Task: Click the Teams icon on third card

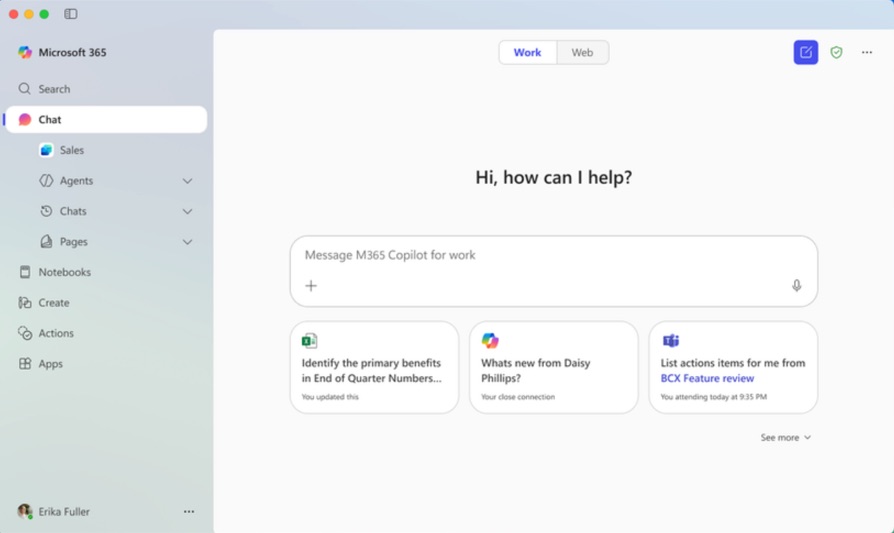Action: (x=670, y=341)
